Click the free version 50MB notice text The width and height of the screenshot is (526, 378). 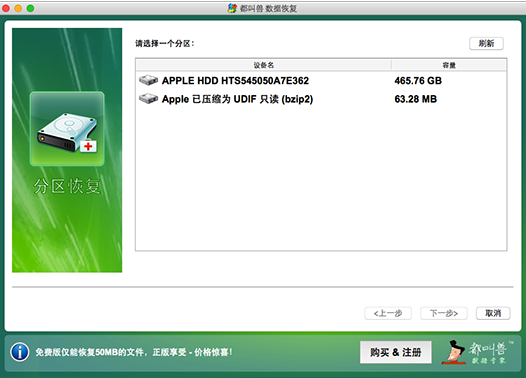pos(134,352)
